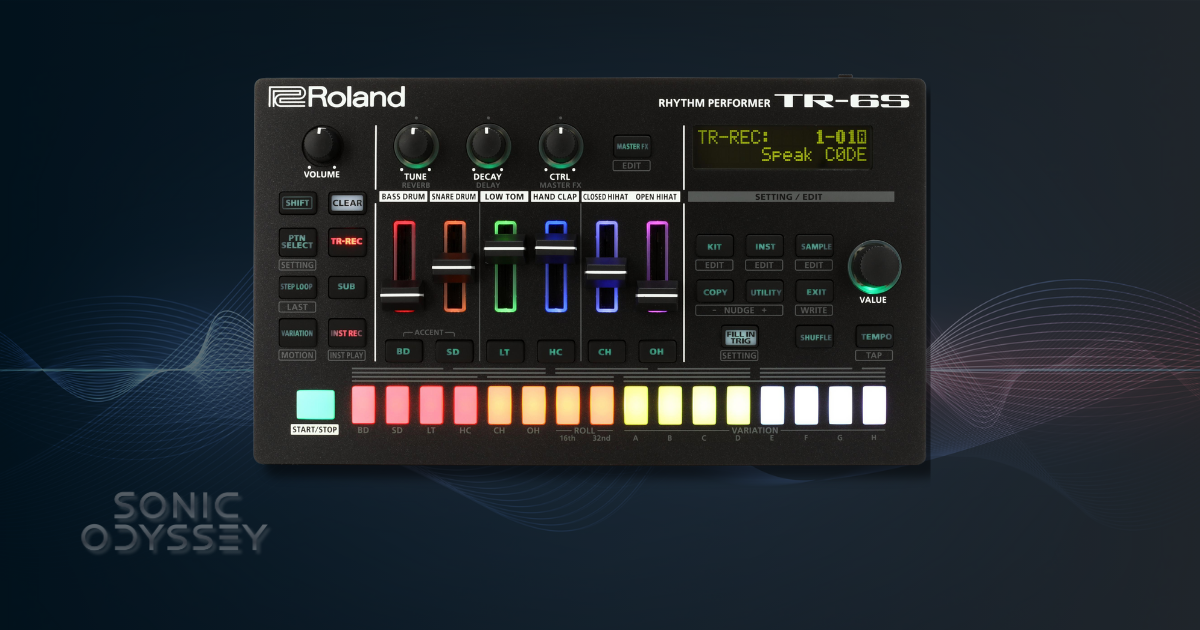This screenshot has width=1200, height=630.
Task: Click the orange Snare Drum fader handle
Action: pos(454,268)
